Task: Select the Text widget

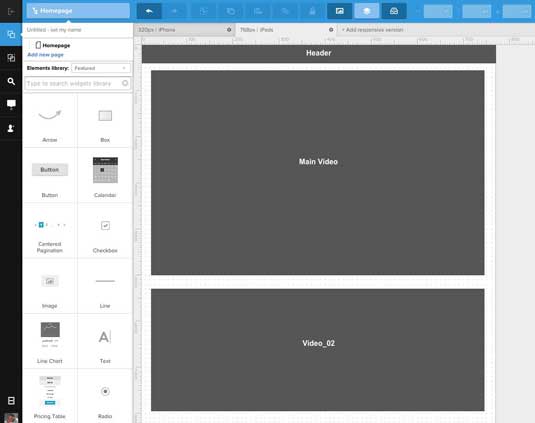Action: click(x=105, y=342)
